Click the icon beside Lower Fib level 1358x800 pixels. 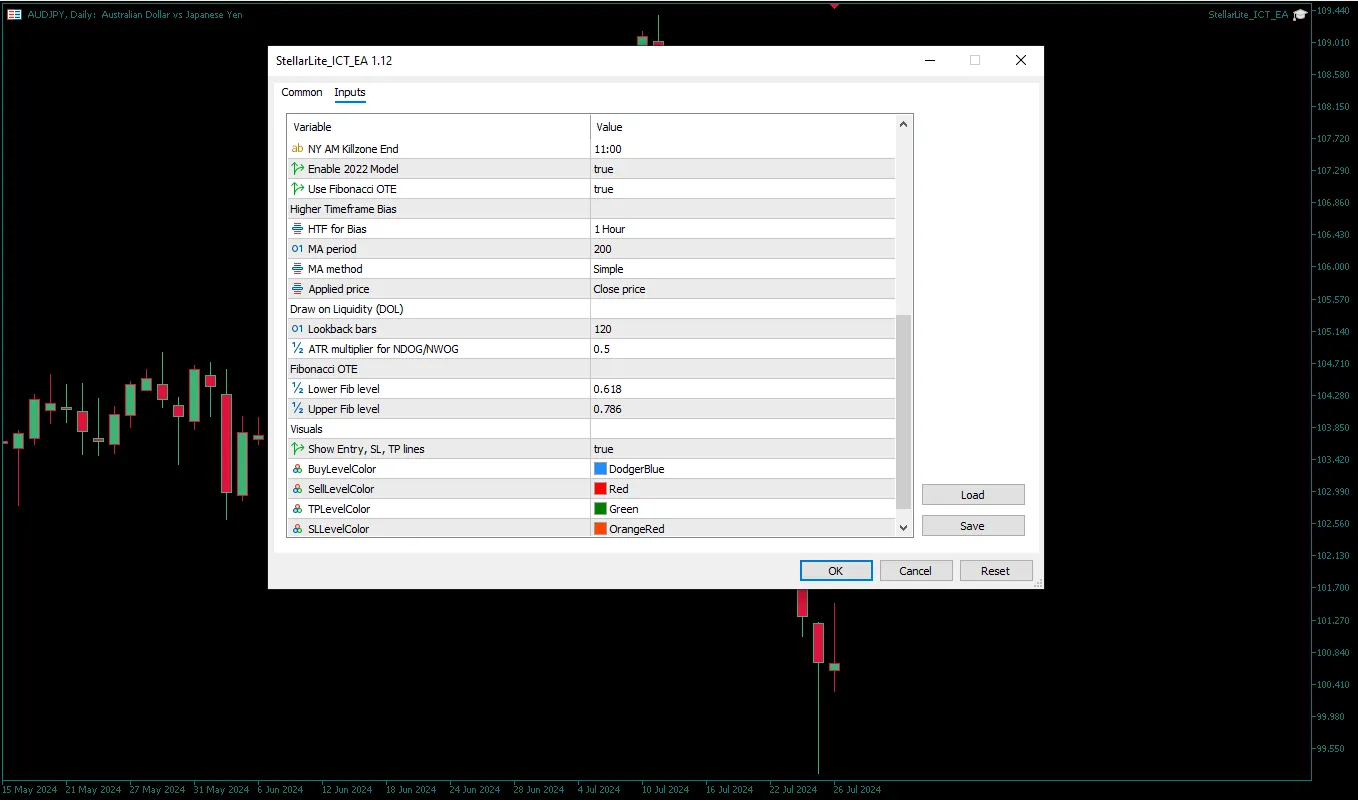pyautogui.click(x=297, y=389)
